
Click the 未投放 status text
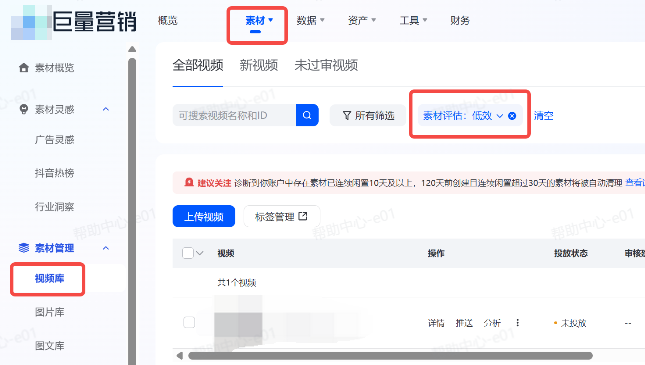click(x=573, y=323)
